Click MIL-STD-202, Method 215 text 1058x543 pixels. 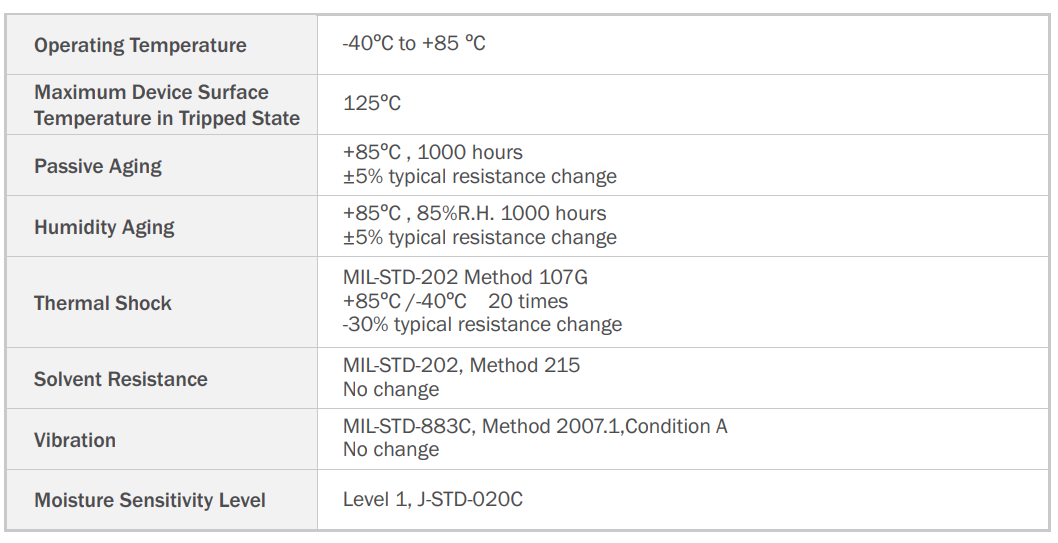coord(461,366)
